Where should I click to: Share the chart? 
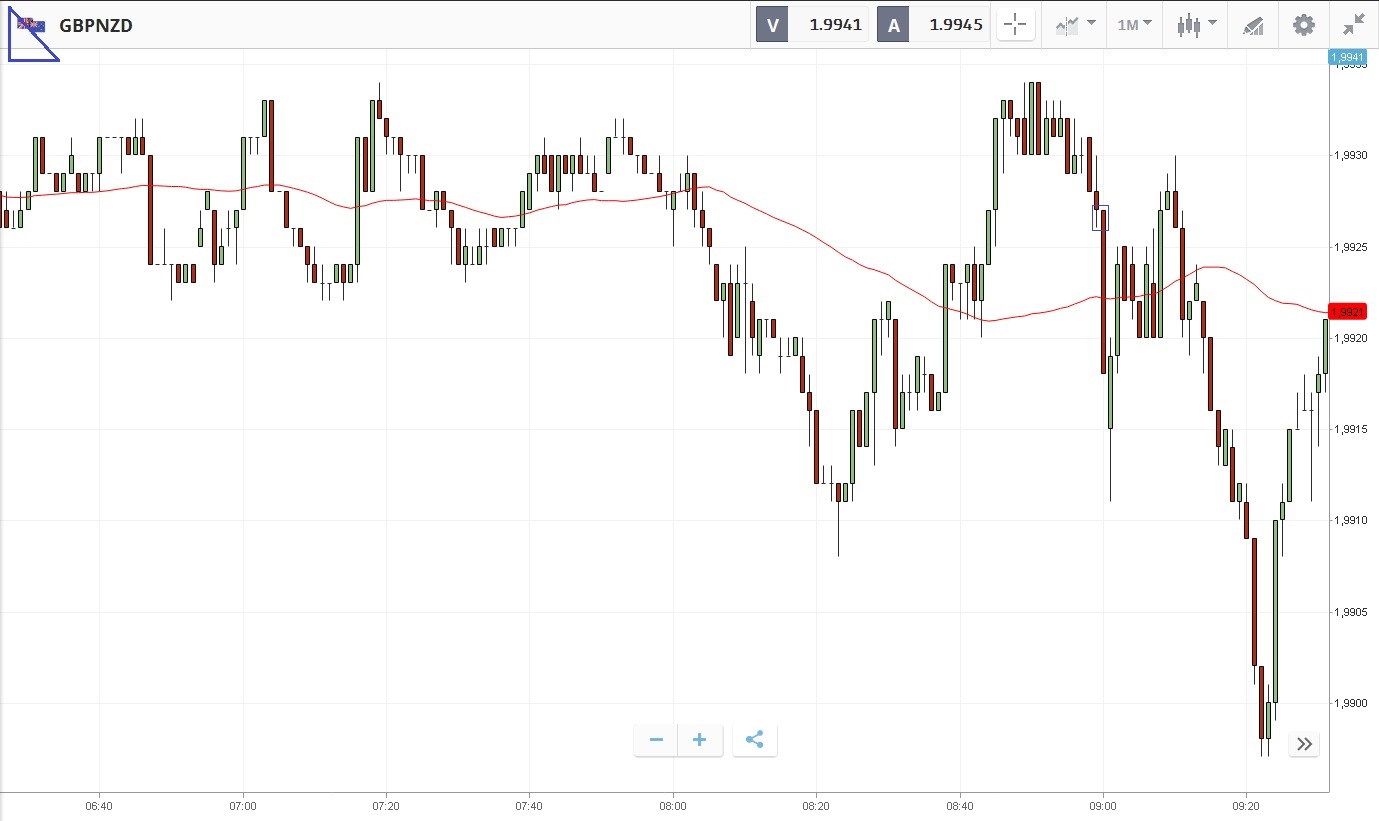(755, 740)
